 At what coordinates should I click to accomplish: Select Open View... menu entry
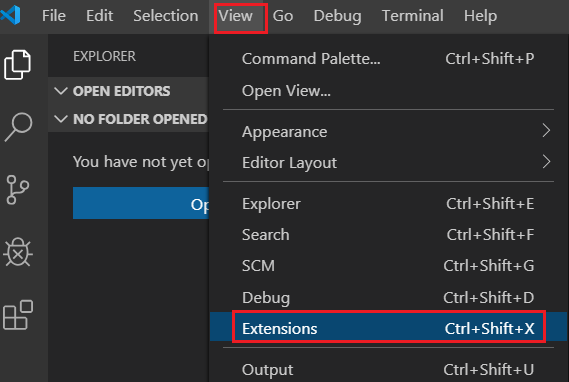(388, 90)
